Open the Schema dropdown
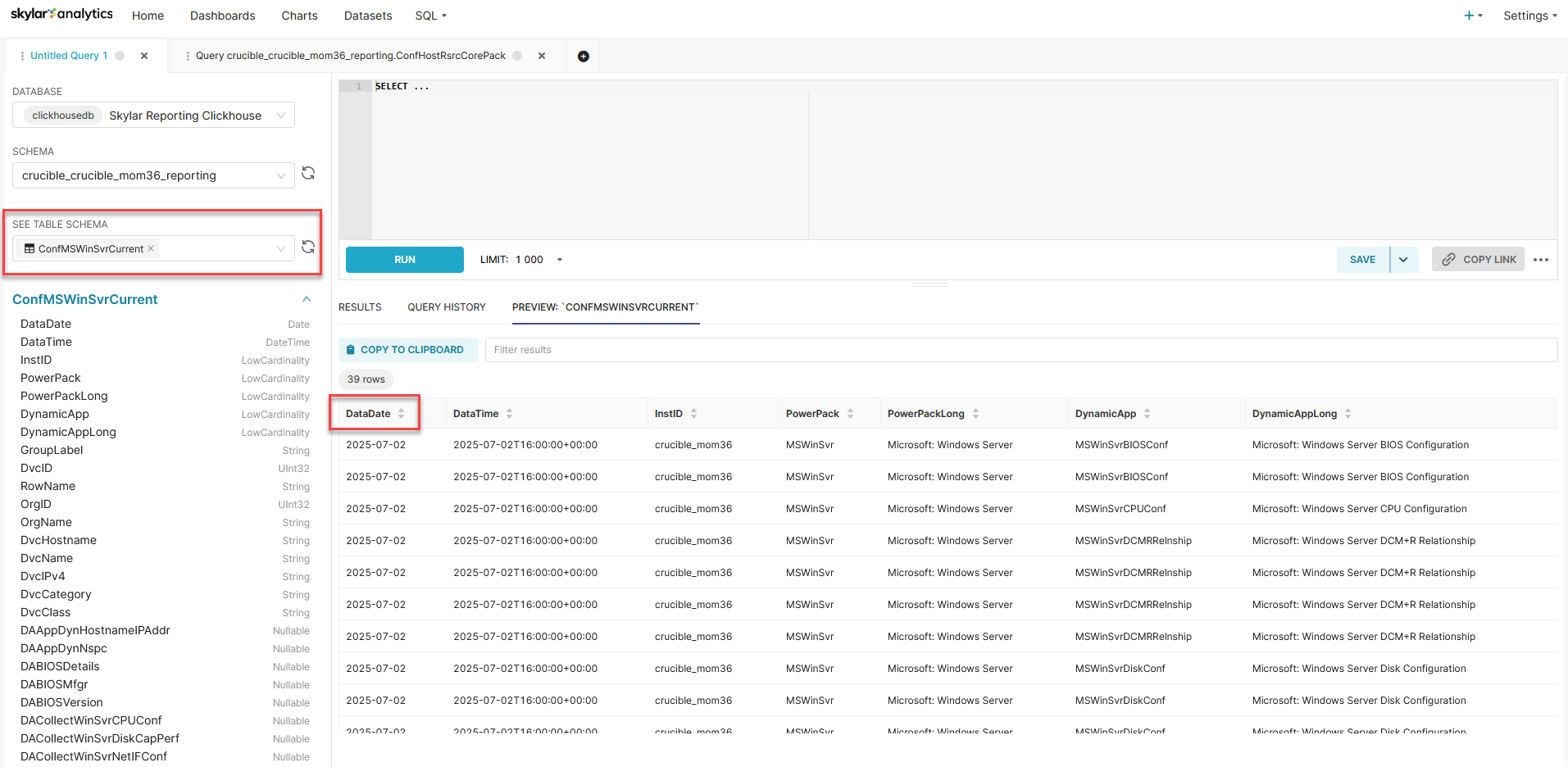This screenshot has height=767, width=1568. point(153,175)
